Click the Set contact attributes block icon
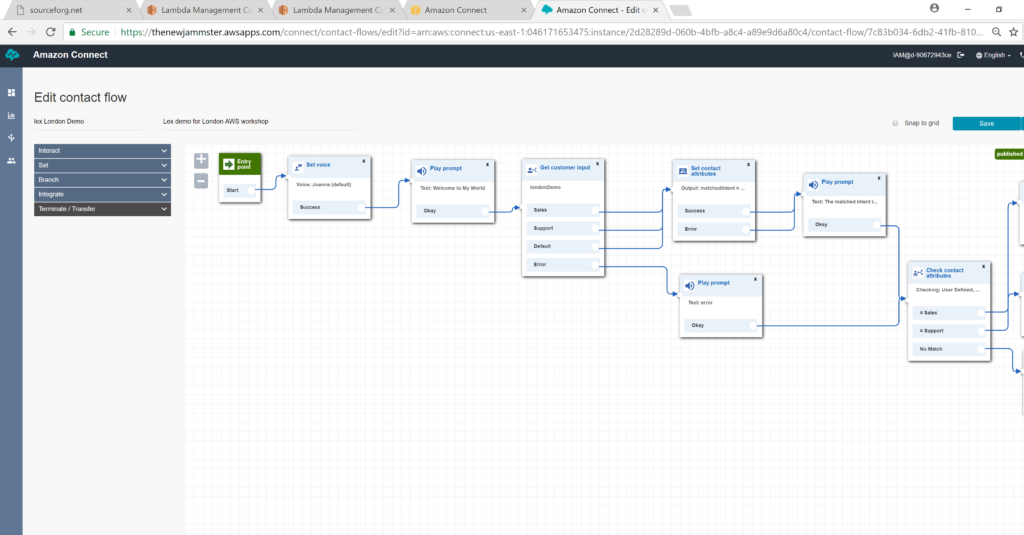Screen dimensions: 1024x535 (682, 171)
